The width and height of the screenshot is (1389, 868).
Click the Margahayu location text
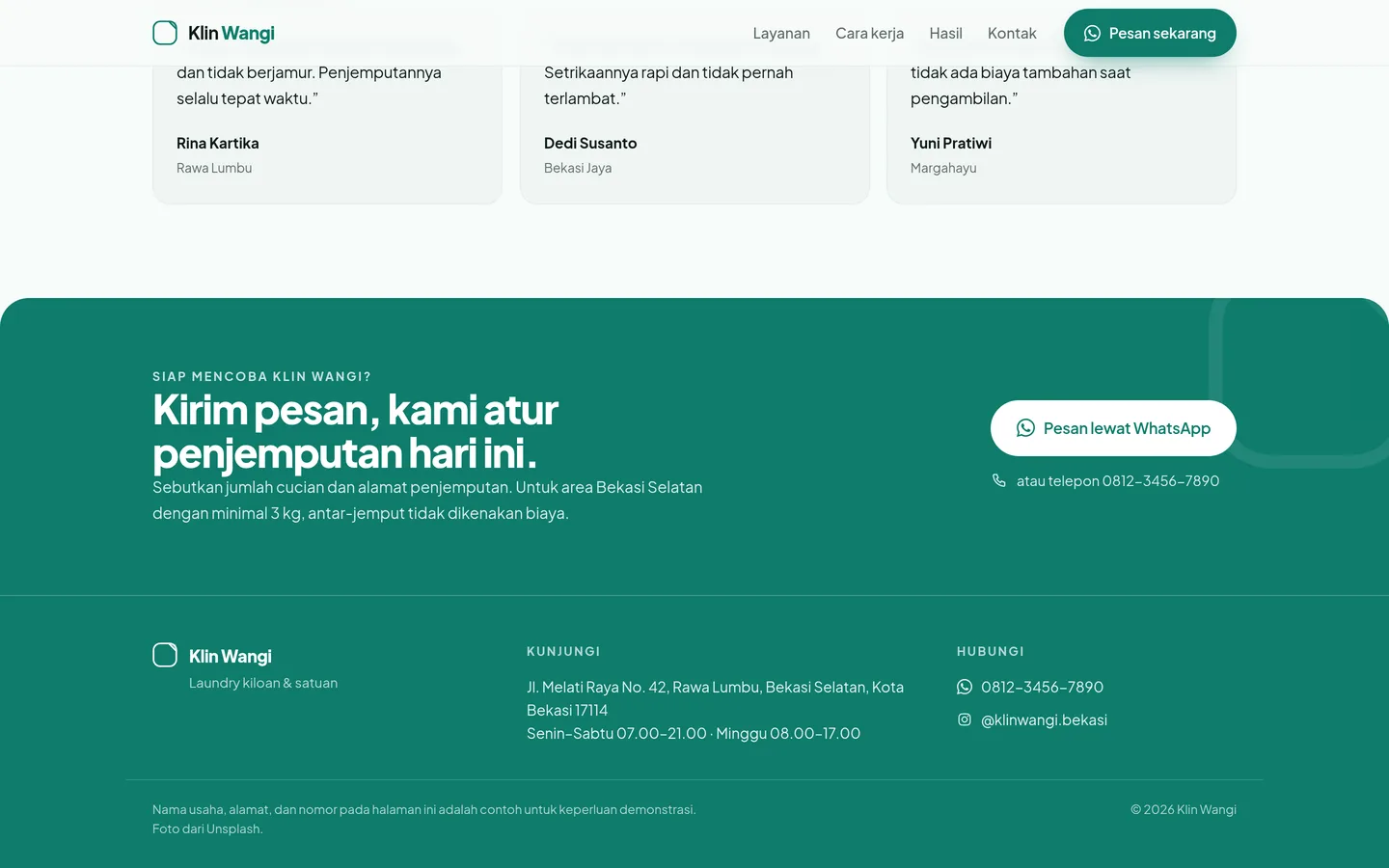943,168
